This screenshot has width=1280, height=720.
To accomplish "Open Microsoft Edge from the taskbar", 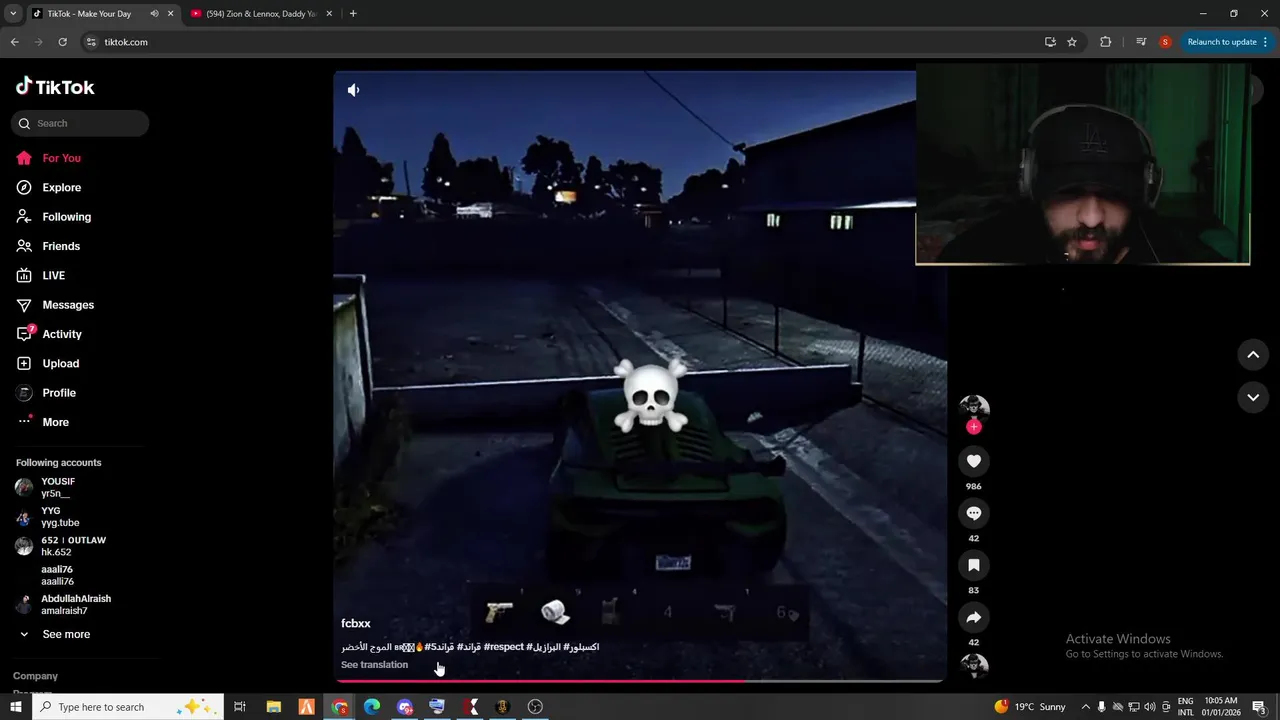I will (x=372, y=707).
